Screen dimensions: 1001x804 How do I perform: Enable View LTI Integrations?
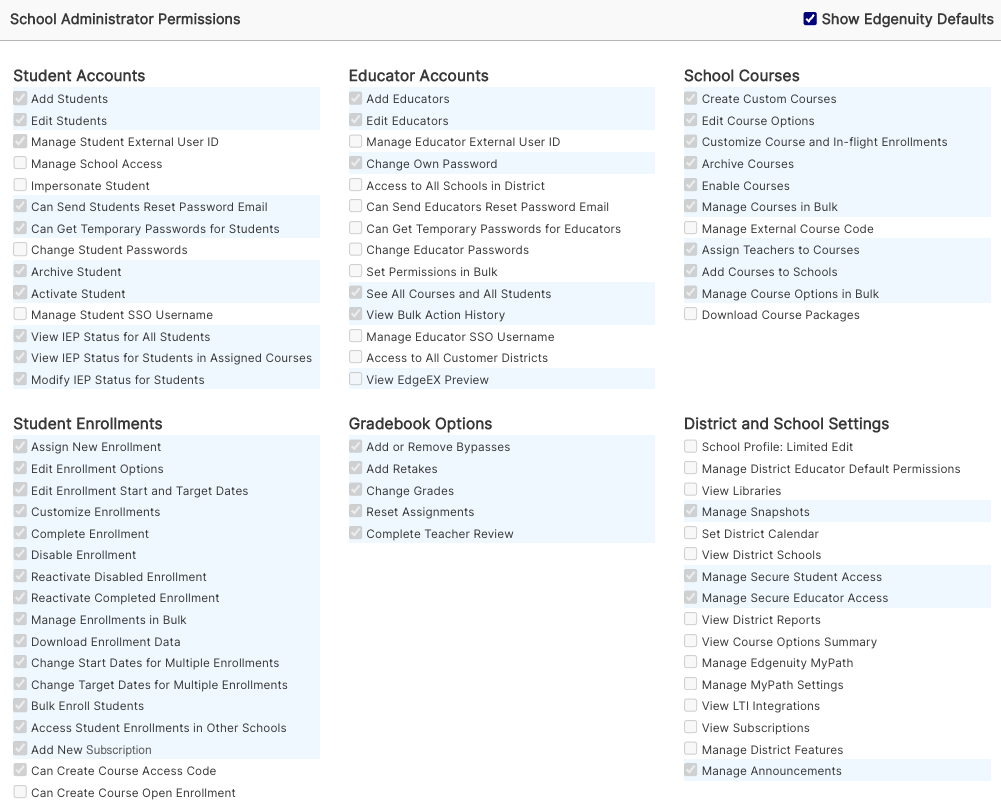(x=690, y=705)
